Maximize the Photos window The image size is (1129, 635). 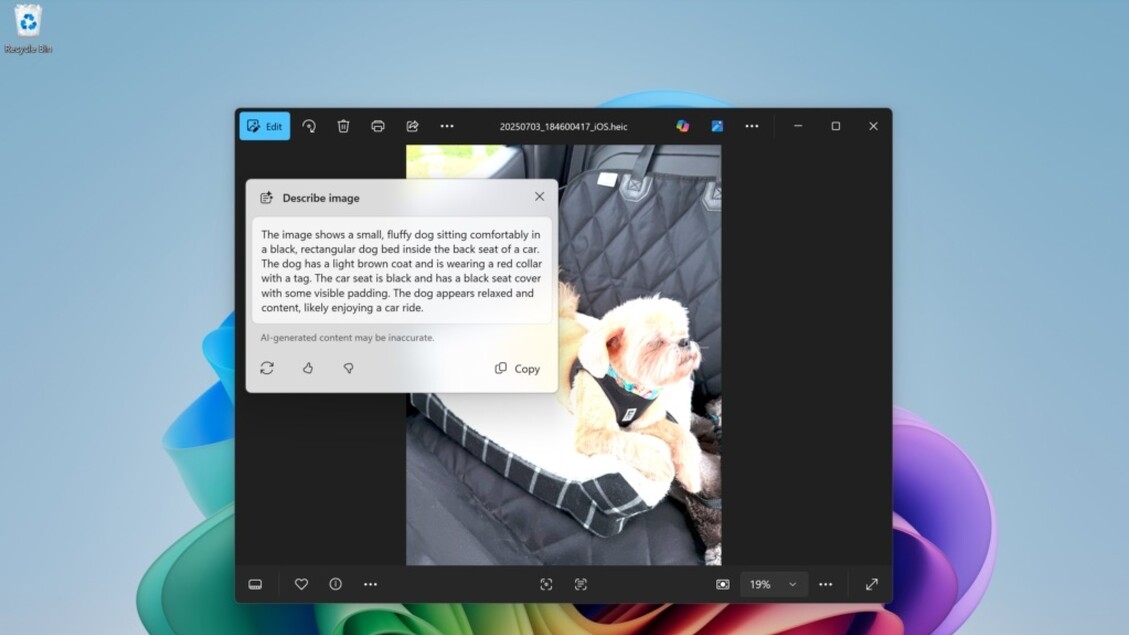point(836,126)
